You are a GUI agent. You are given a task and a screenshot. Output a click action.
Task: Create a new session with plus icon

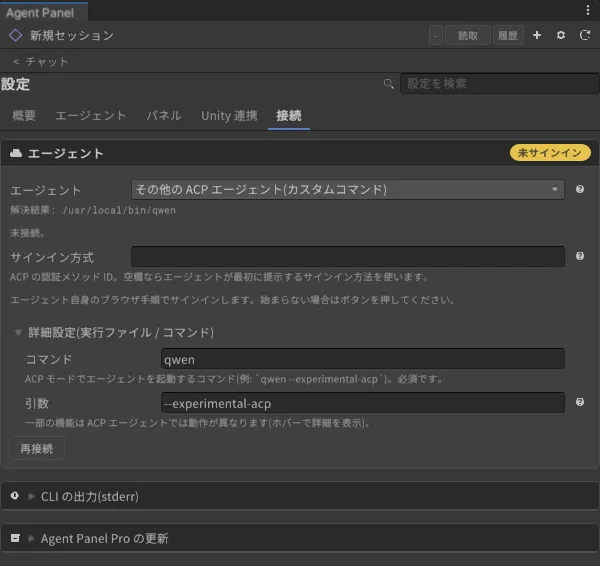coord(537,35)
